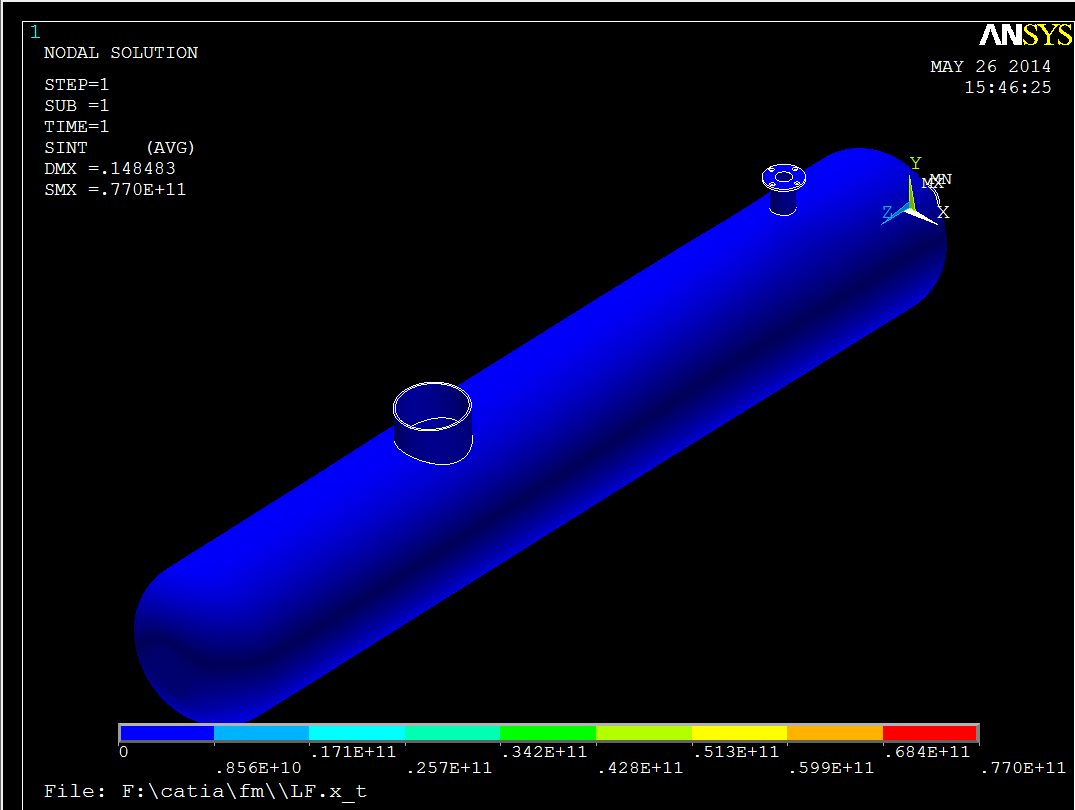Viewport: 1075px width, 810px height.
Task: Click the legend value .856E+10
Action: (258, 768)
